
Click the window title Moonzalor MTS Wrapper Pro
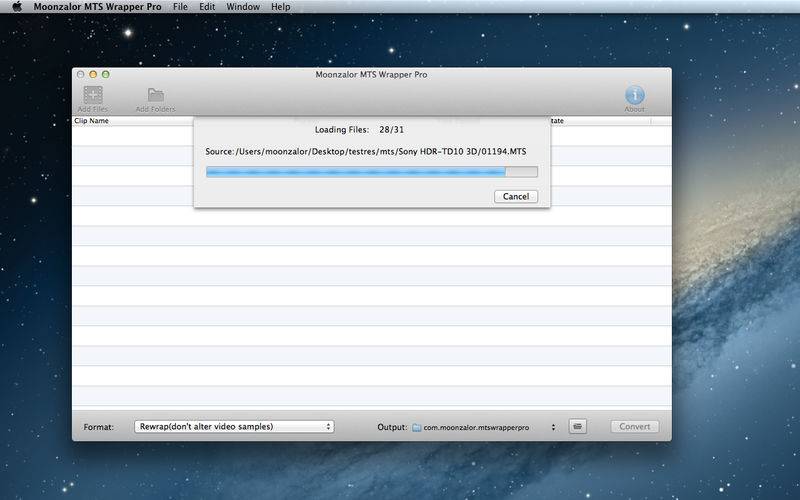[x=371, y=74]
